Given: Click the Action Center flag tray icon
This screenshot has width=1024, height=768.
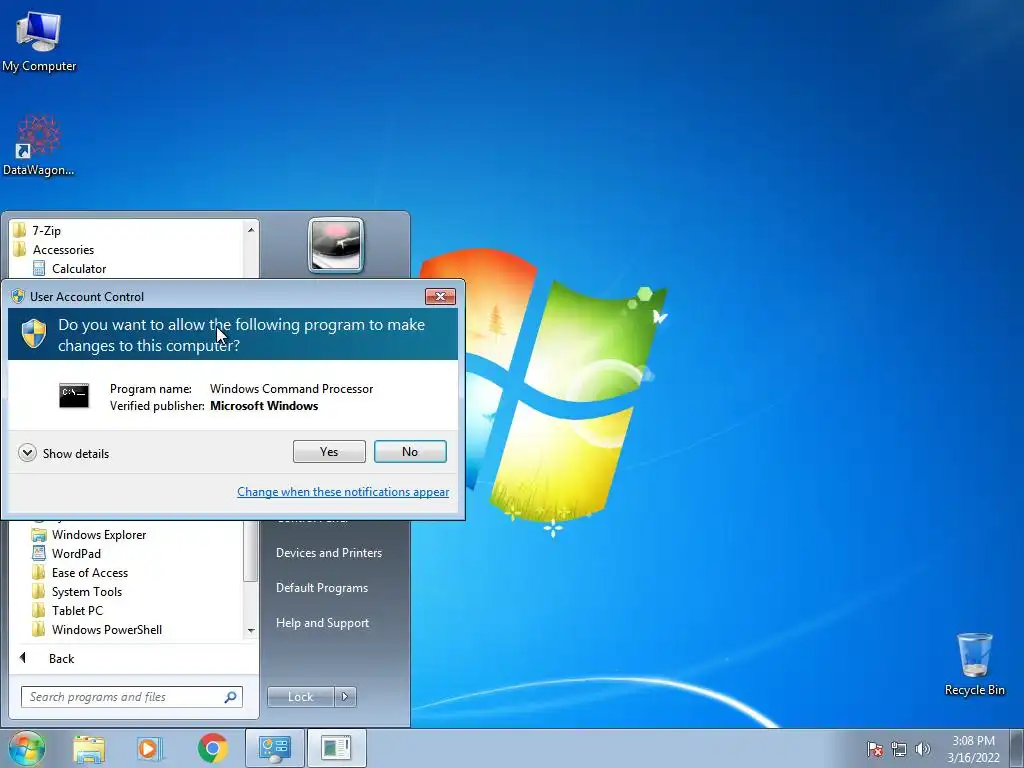Looking at the screenshot, I should point(875,749).
